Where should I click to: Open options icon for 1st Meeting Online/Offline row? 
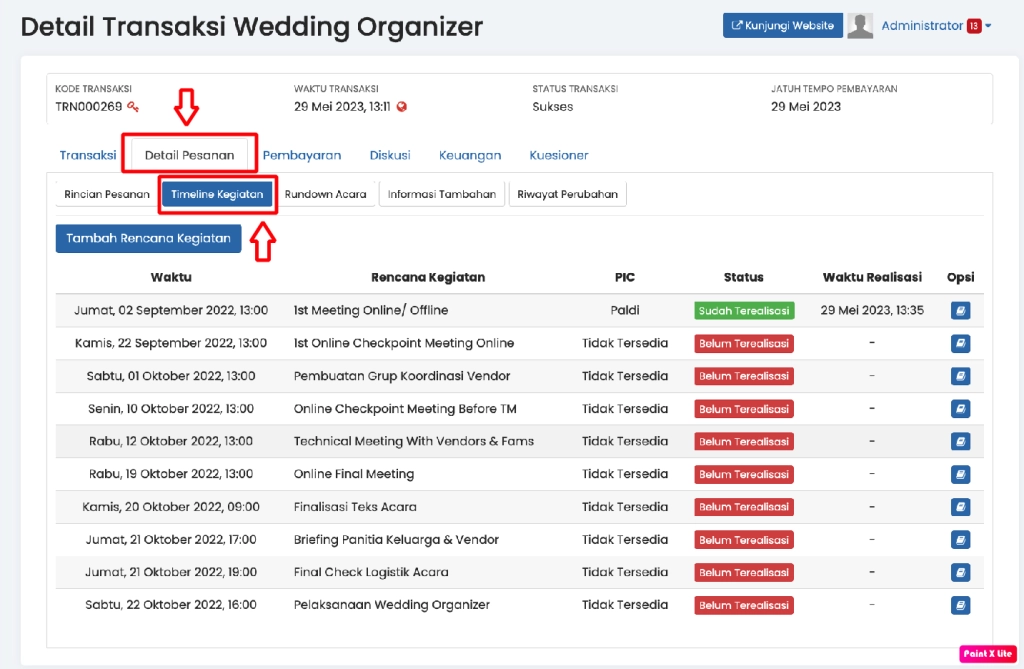coord(960,311)
